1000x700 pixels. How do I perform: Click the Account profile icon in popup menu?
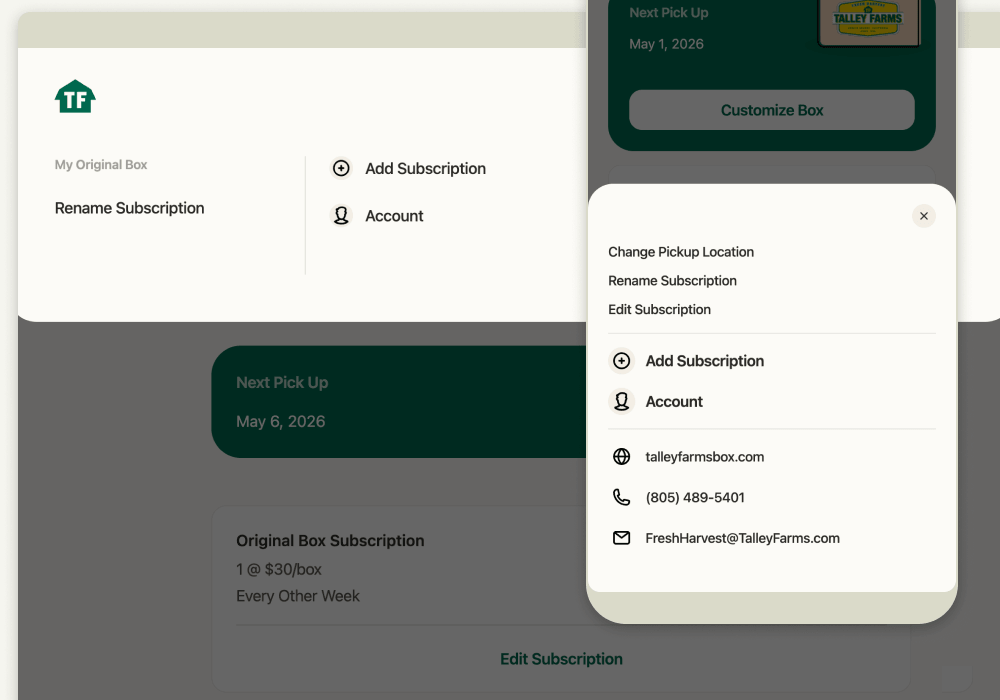click(x=621, y=402)
